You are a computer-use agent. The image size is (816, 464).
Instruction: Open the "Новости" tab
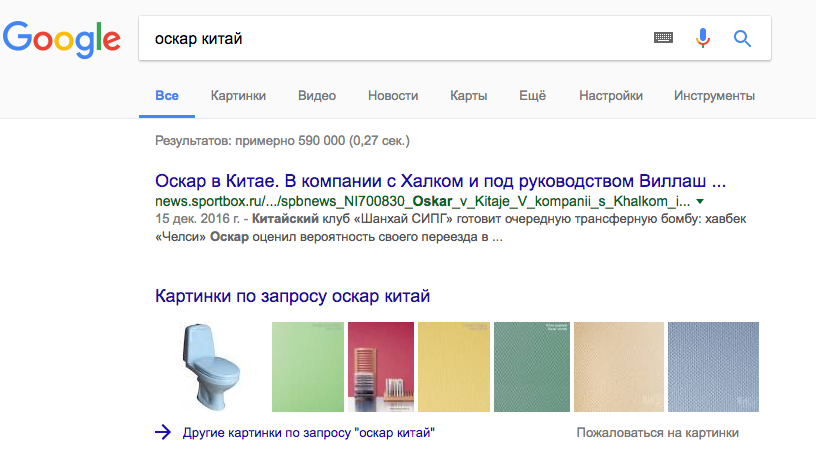393,96
